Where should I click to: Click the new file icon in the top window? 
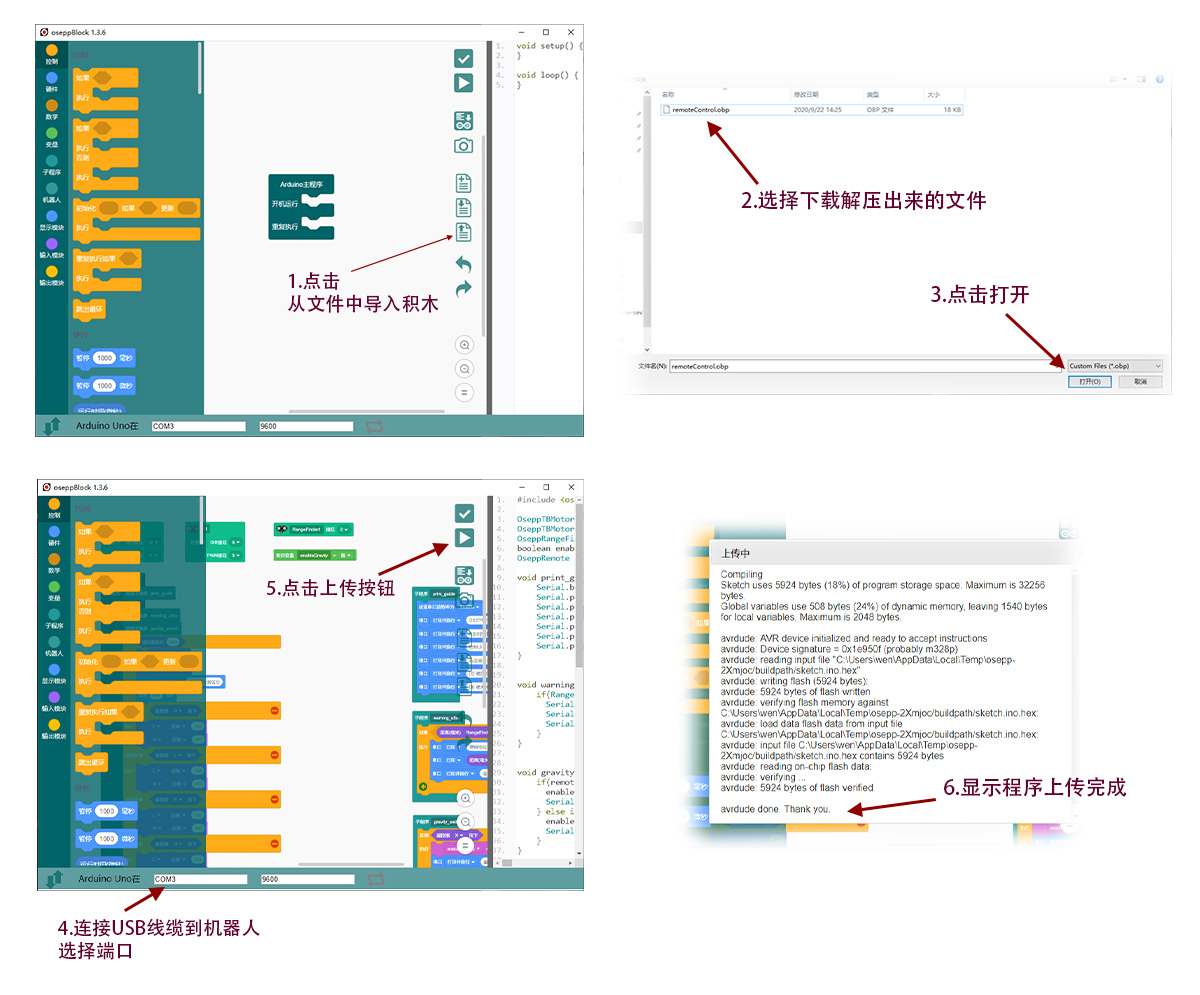coord(463,183)
